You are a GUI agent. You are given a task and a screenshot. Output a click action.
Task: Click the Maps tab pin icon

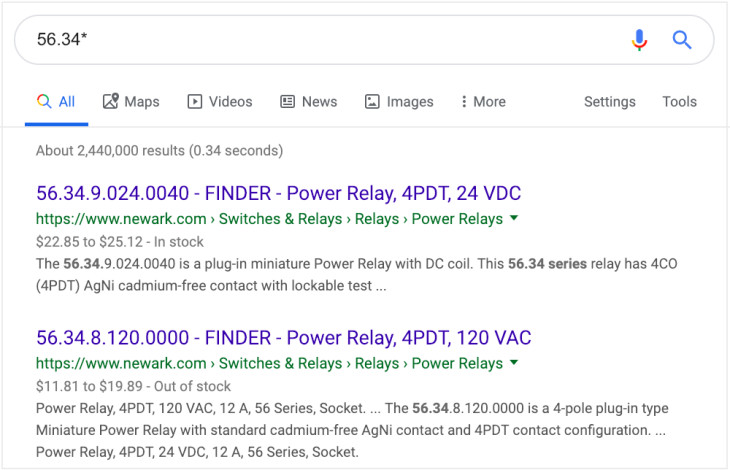click(110, 101)
